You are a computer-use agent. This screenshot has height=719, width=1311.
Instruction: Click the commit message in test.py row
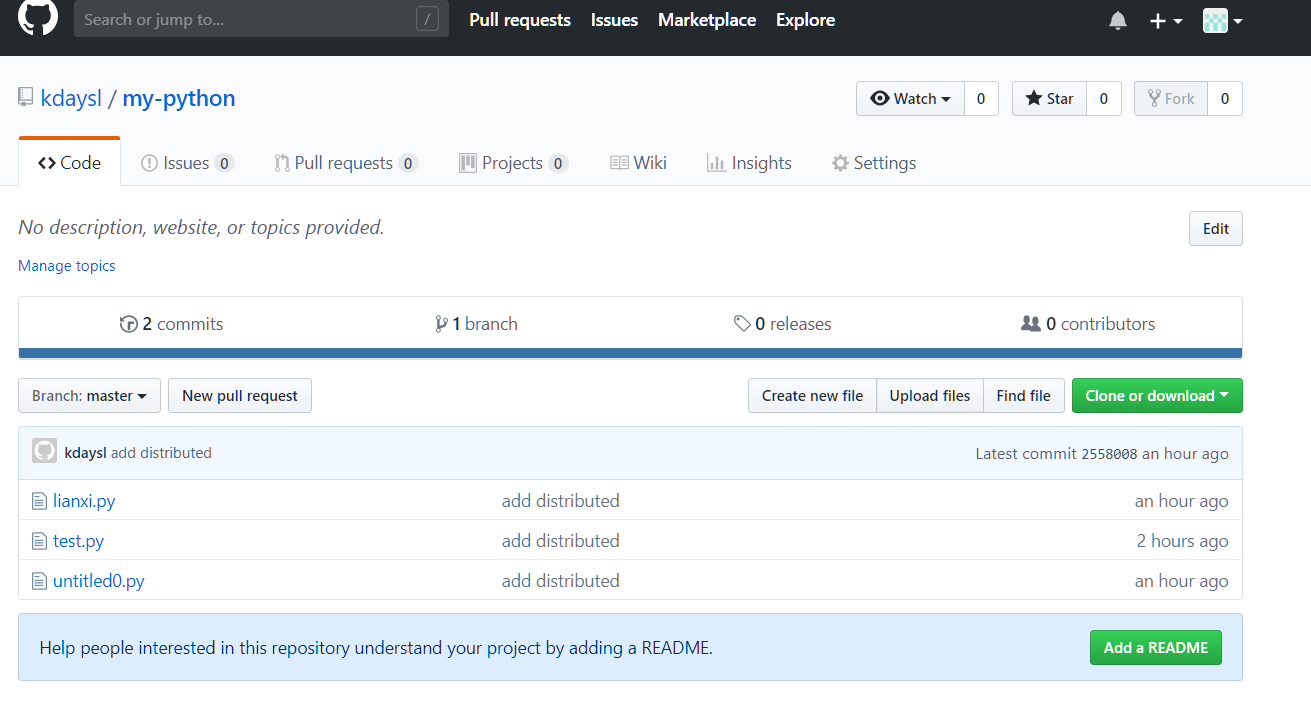(561, 541)
